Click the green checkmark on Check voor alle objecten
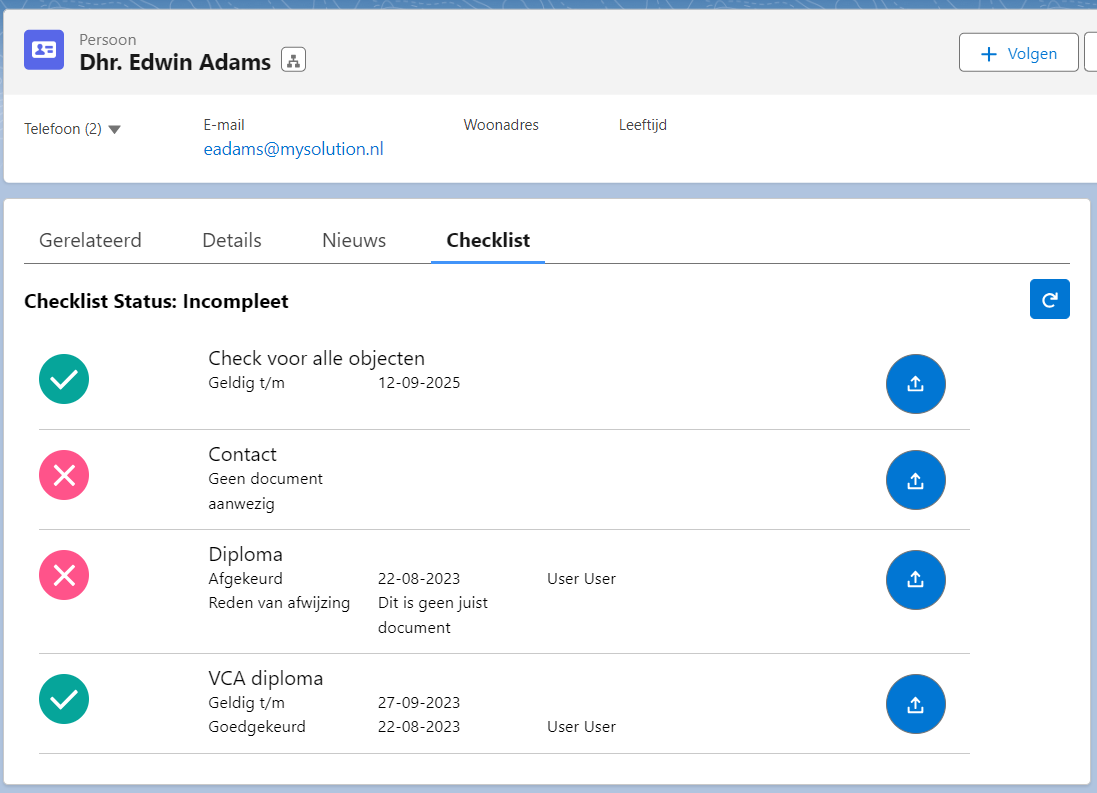 (x=63, y=379)
